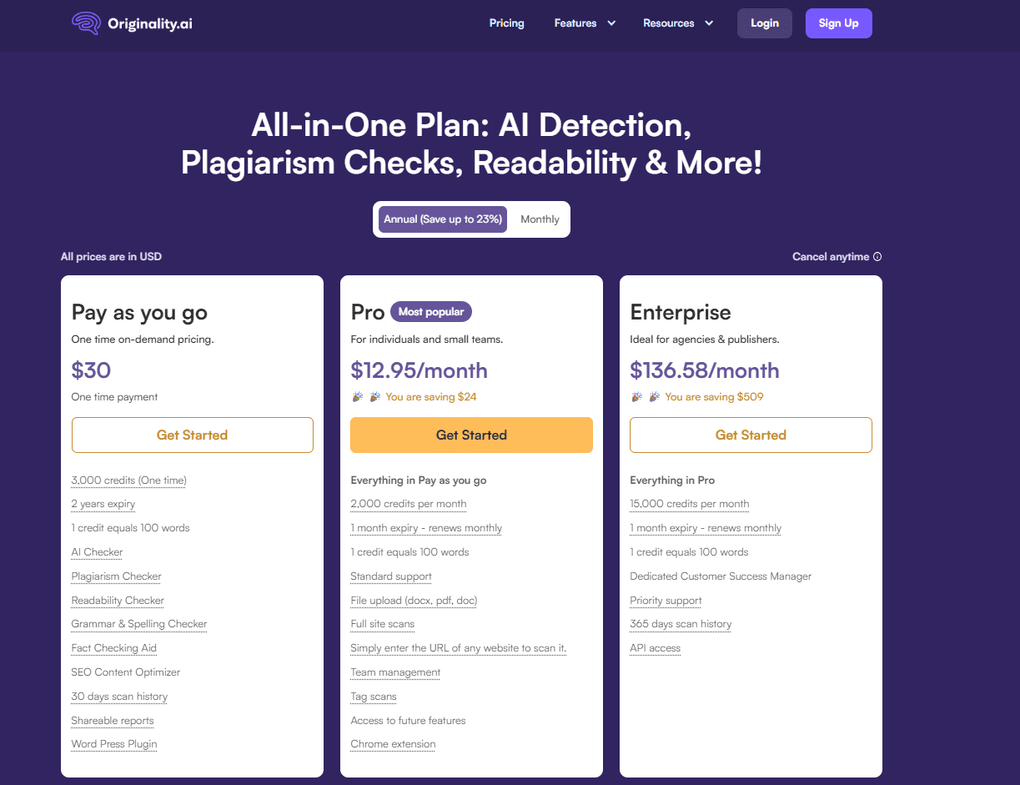The width and height of the screenshot is (1020, 785).
Task: Click the Login button
Action: (764, 22)
